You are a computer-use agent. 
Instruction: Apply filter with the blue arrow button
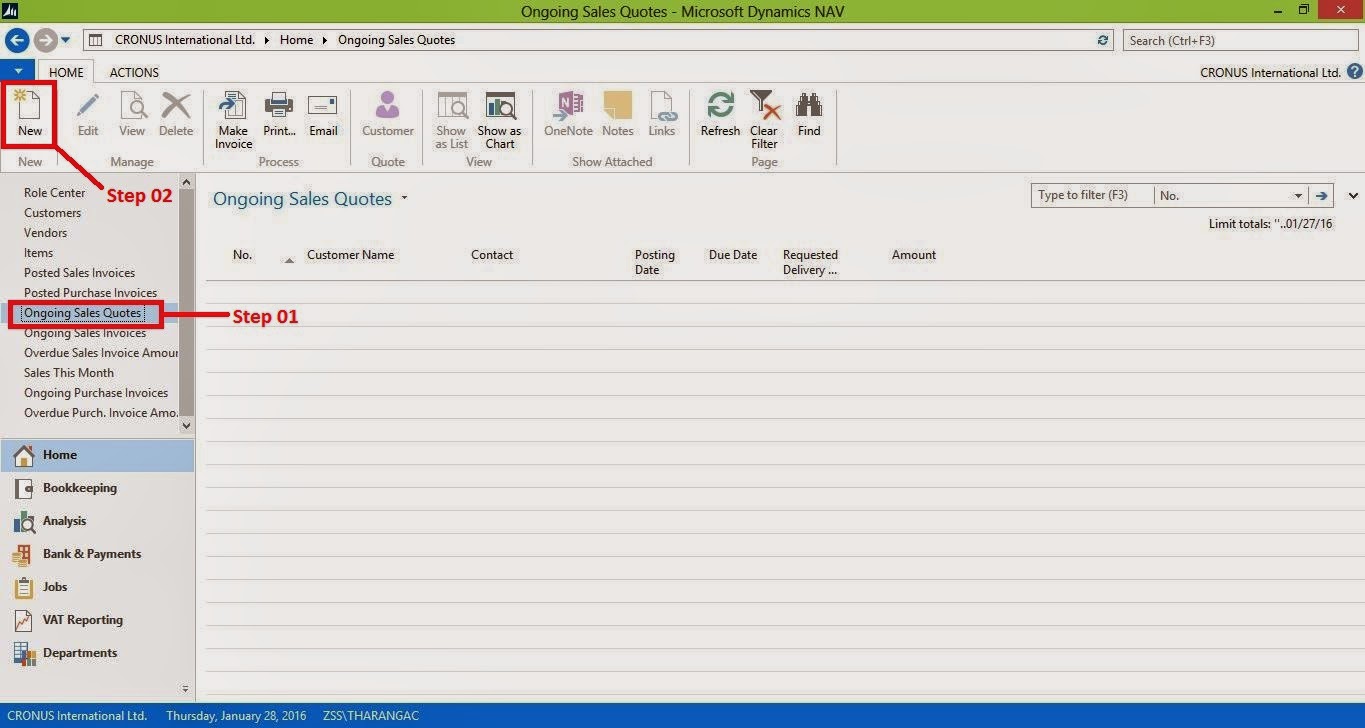[x=1322, y=196]
